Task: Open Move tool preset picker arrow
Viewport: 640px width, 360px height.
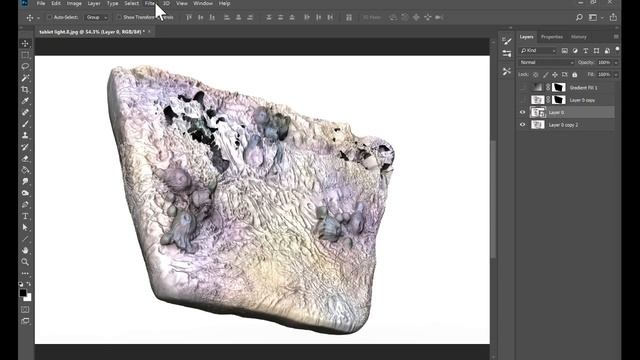Action: 38,18
